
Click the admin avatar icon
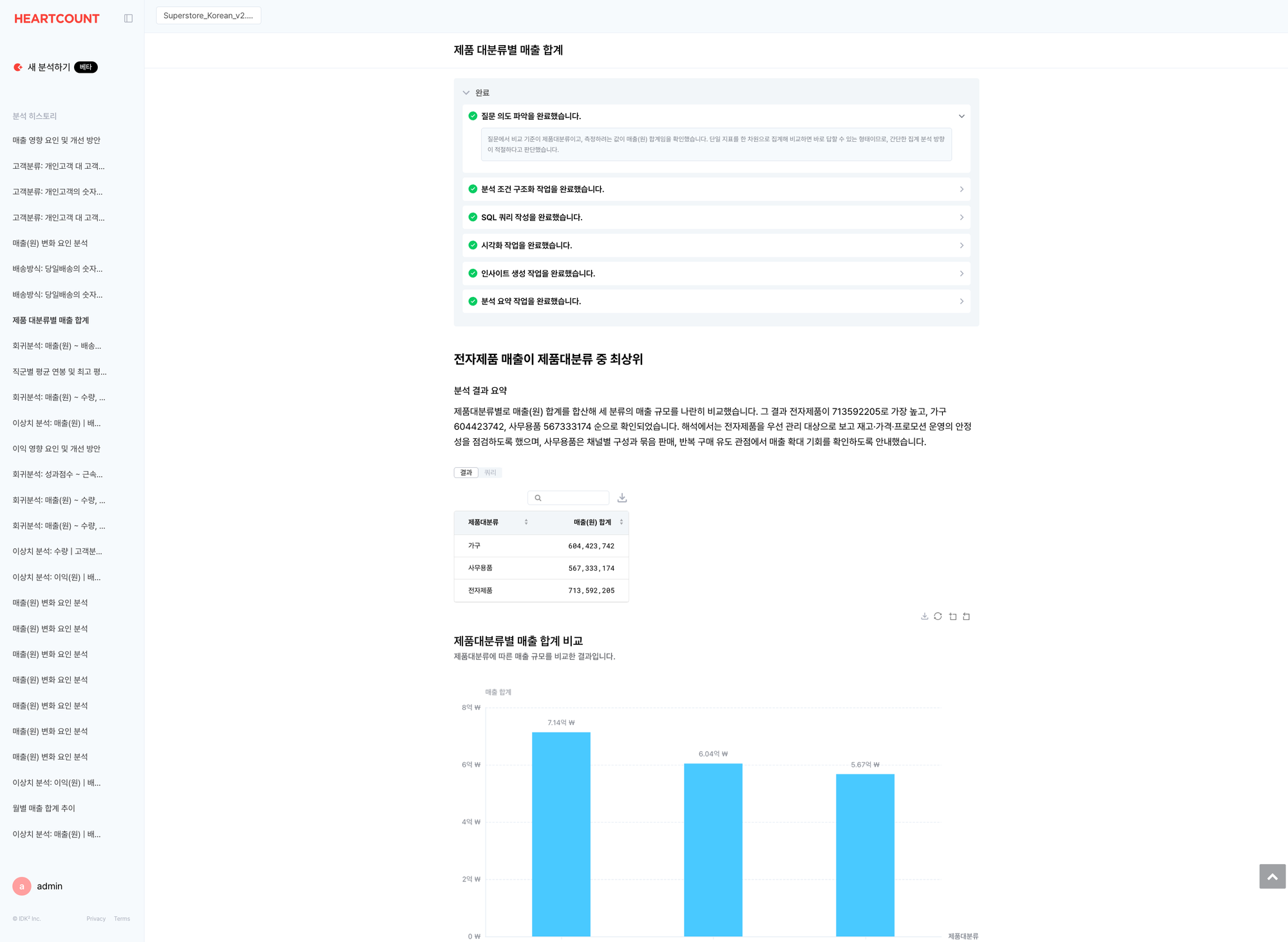(21, 886)
